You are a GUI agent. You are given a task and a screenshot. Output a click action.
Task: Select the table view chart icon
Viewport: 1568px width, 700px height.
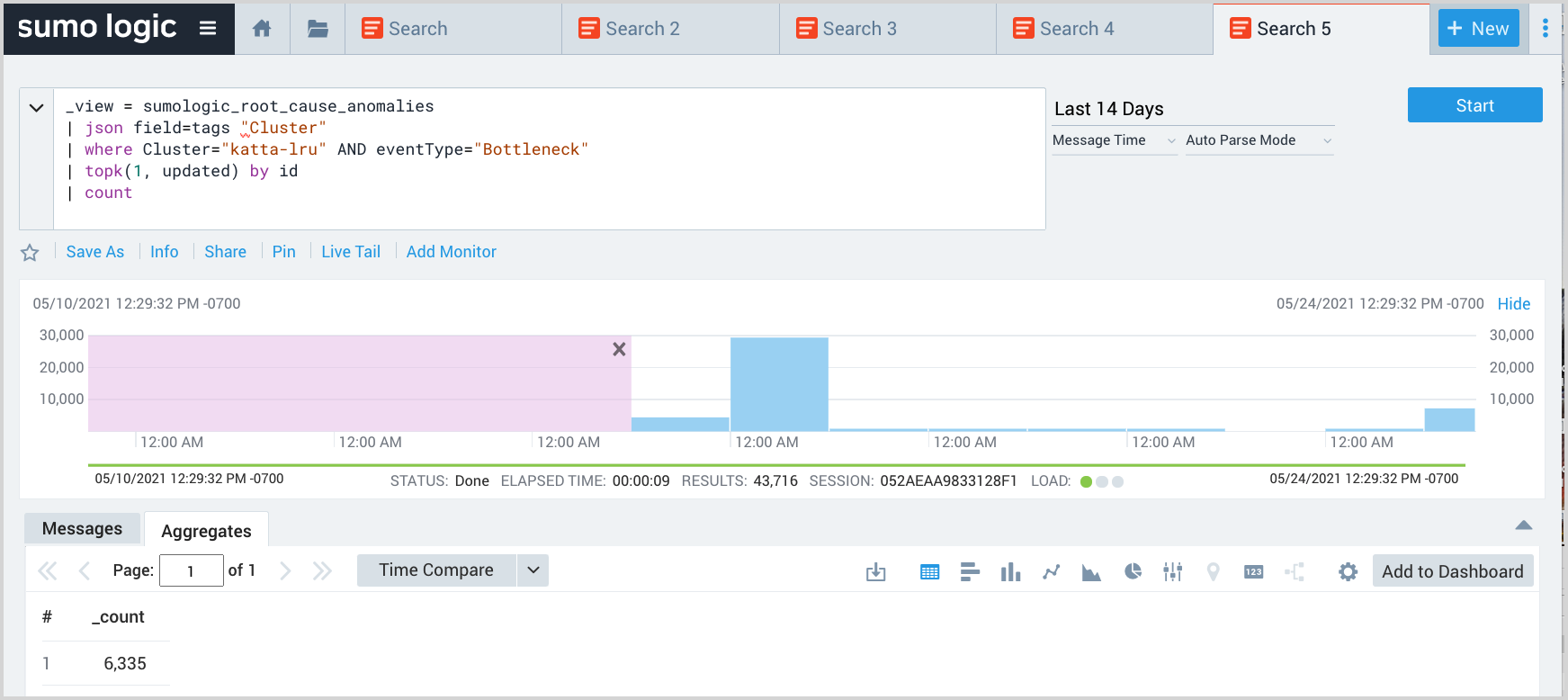929,571
